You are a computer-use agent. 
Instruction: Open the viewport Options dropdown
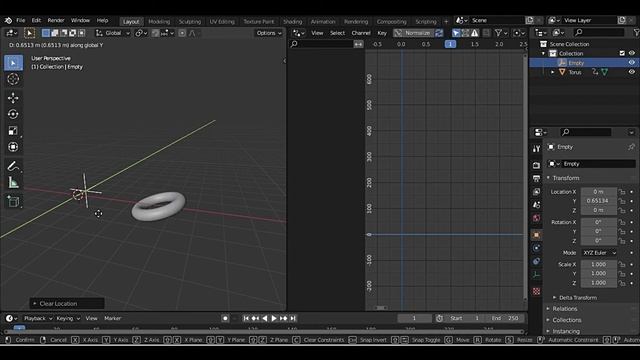pos(269,33)
